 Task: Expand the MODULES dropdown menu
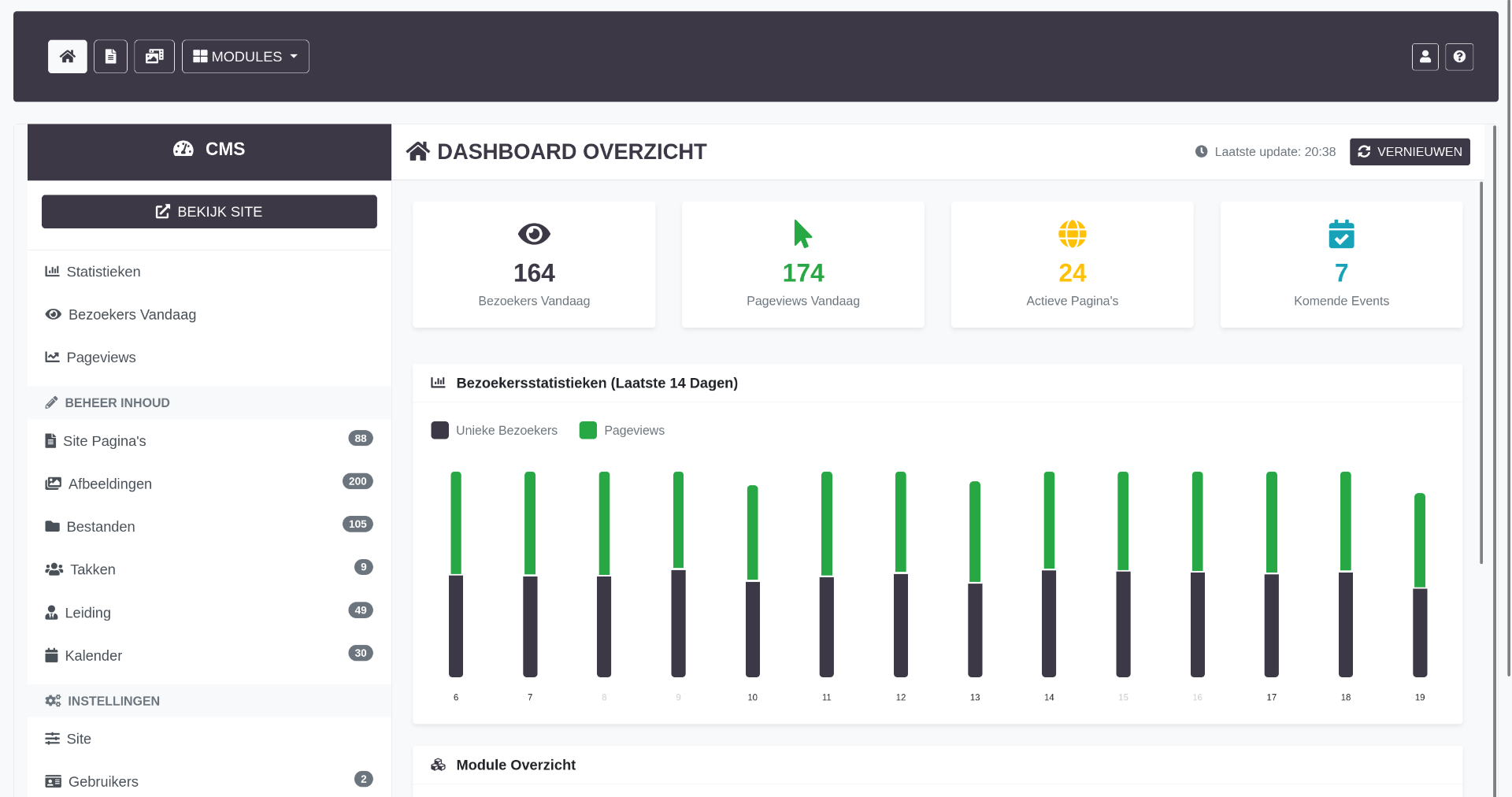(x=246, y=57)
